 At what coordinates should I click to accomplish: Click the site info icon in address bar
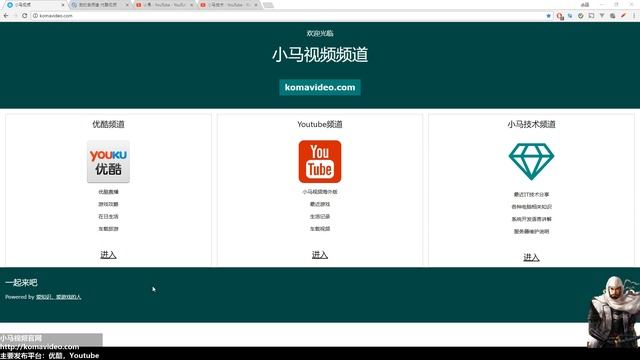(35, 16)
